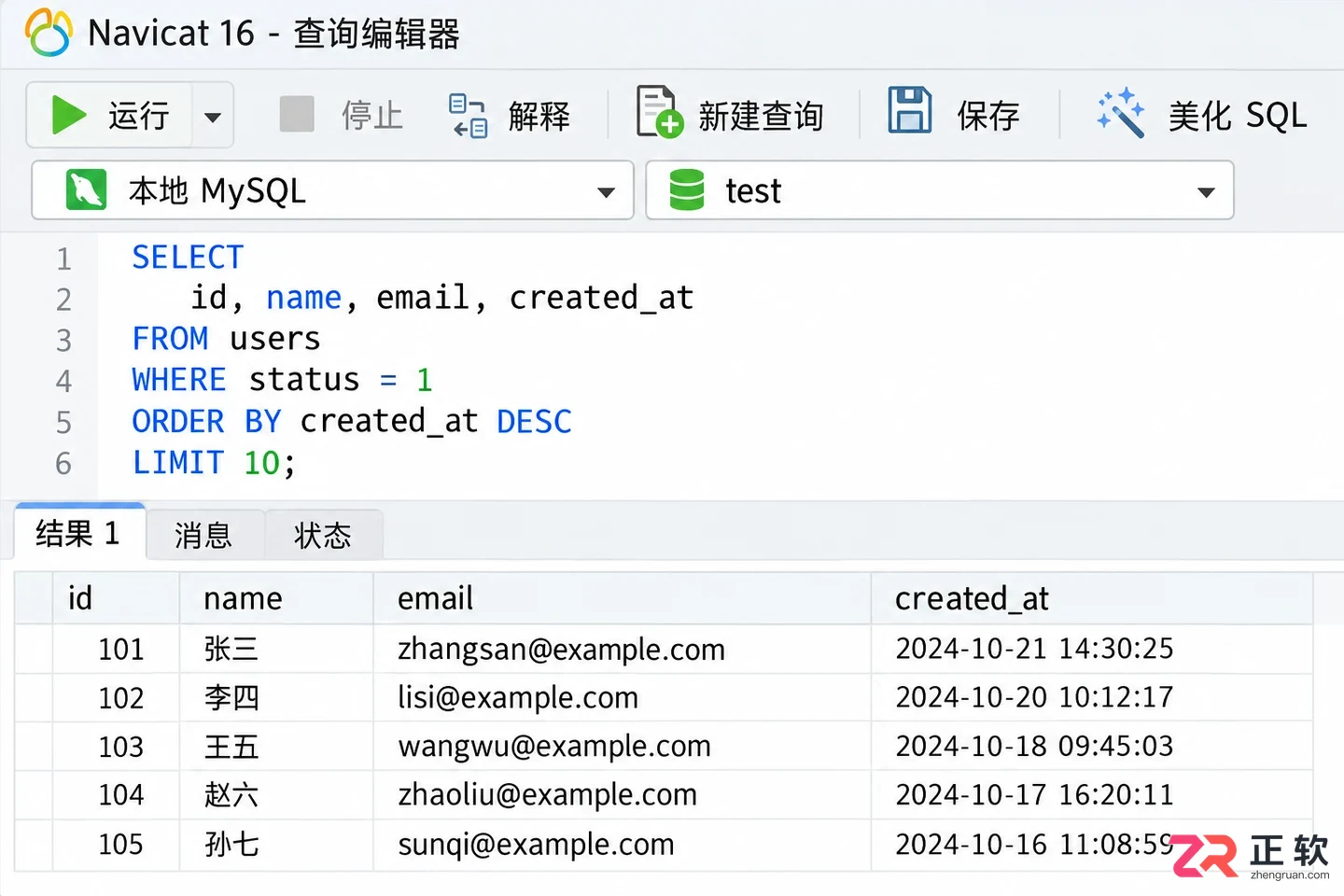The height and width of the screenshot is (896, 1344).
Task: Sort by the email column header
Action: [623, 598]
